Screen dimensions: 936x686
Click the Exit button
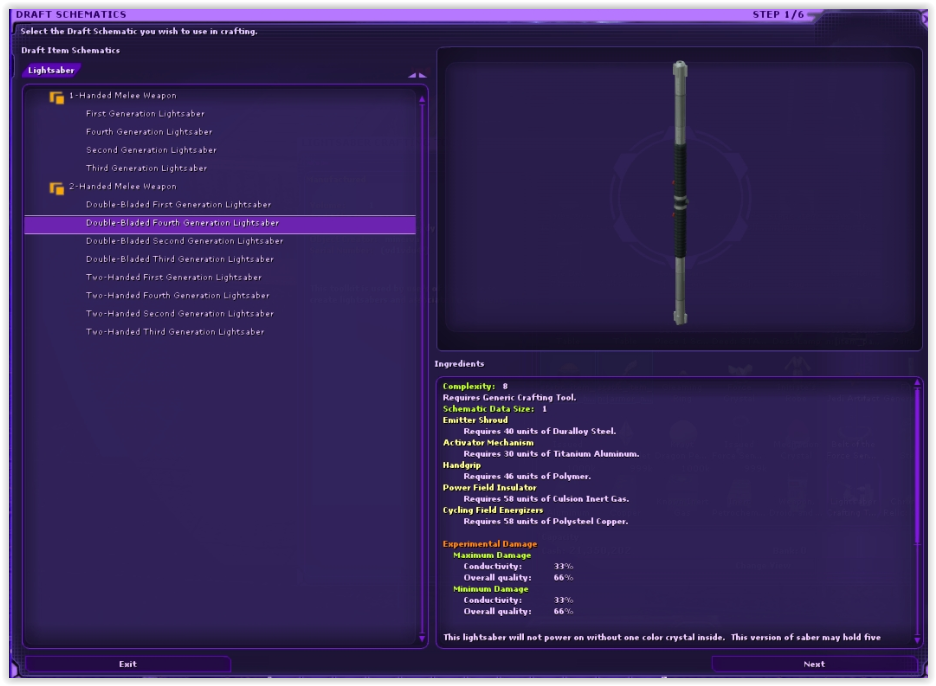[128, 664]
